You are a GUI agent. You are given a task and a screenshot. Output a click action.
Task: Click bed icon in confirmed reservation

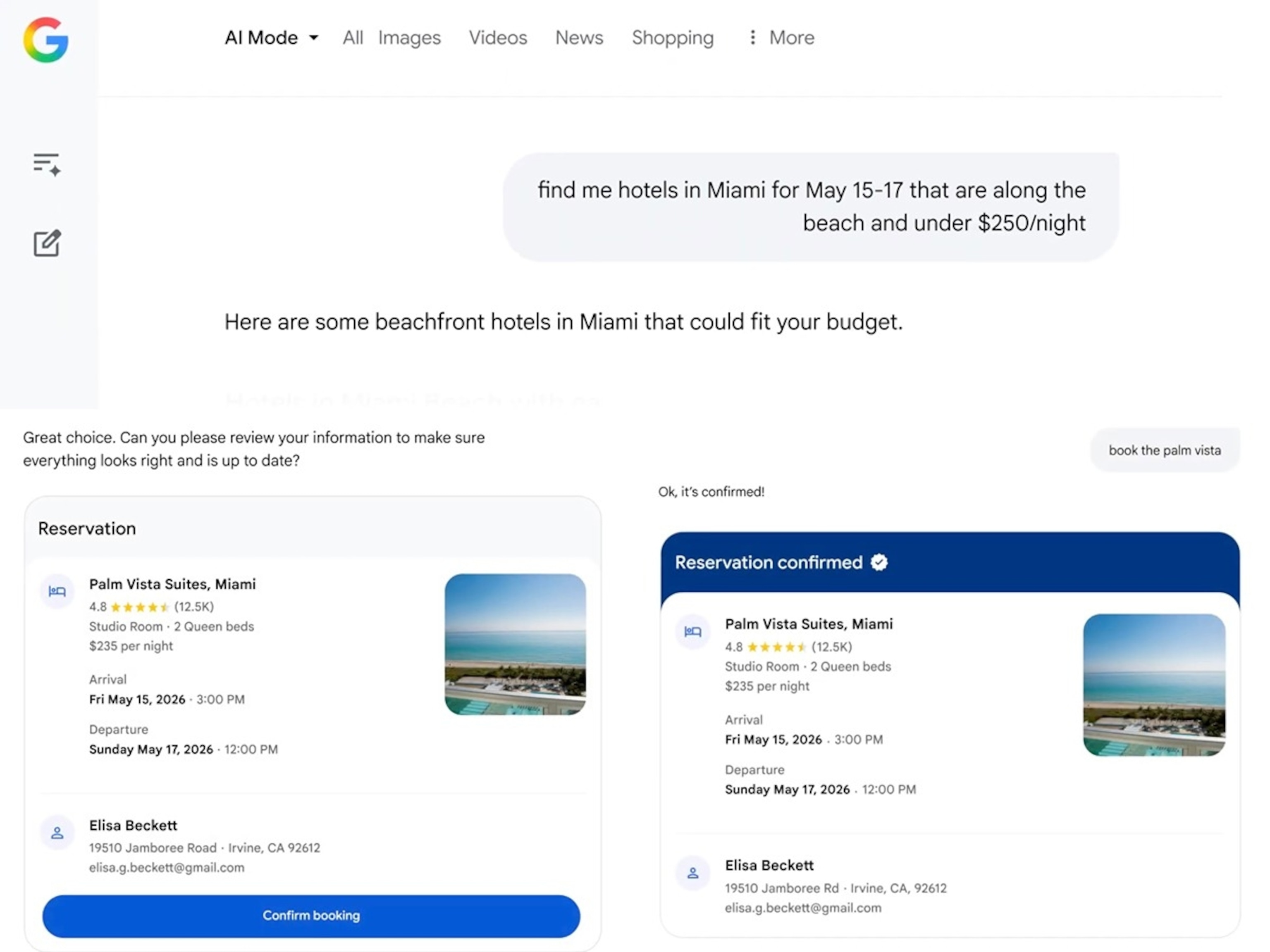[x=692, y=631]
